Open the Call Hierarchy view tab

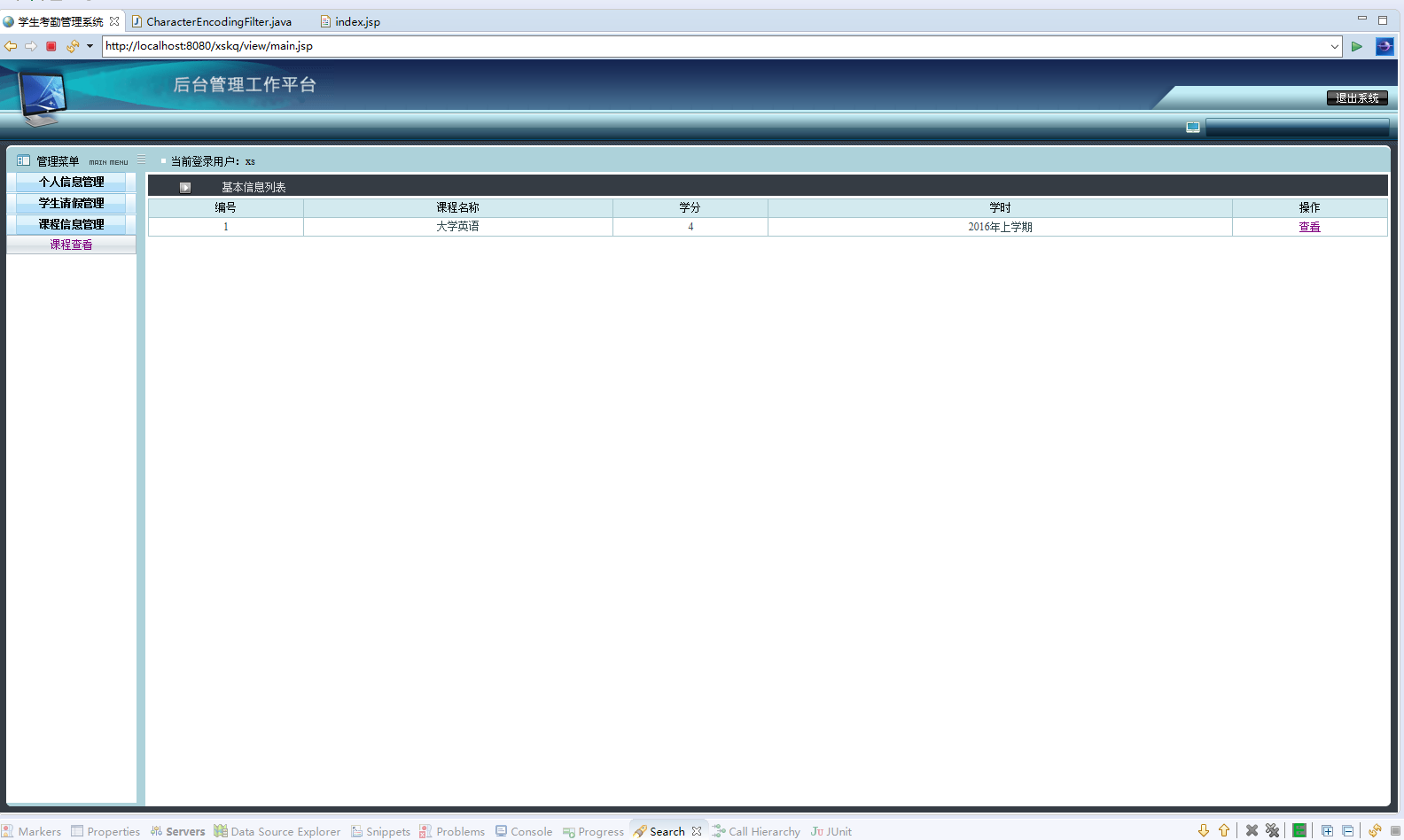(x=756, y=831)
